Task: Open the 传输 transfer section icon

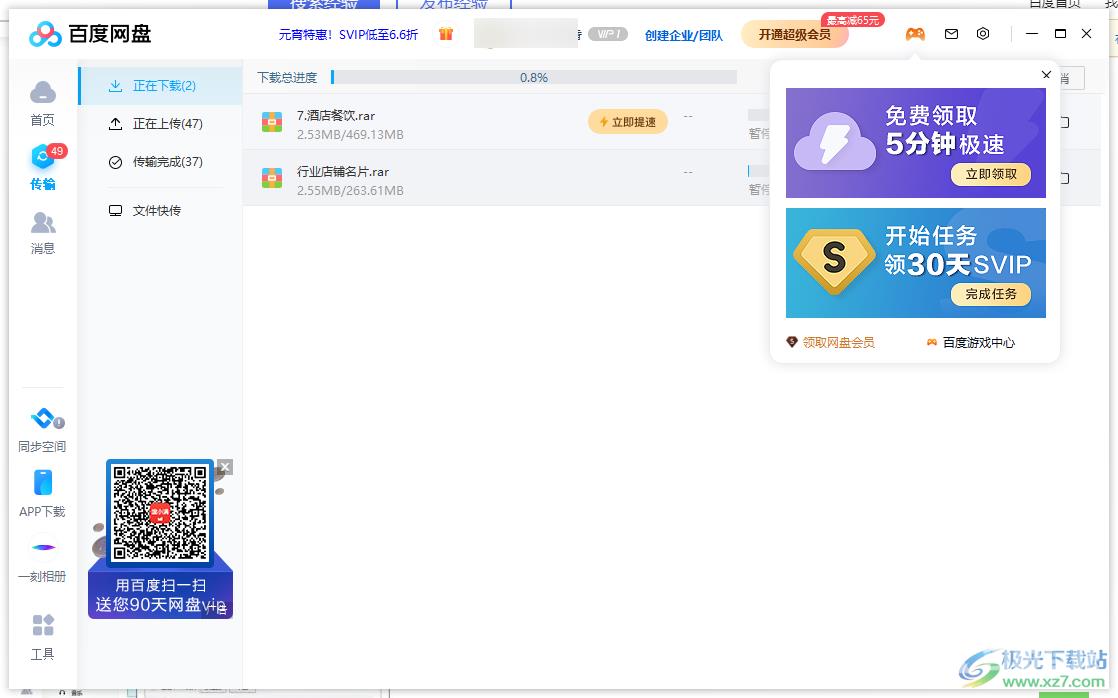Action: (x=43, y=156)
